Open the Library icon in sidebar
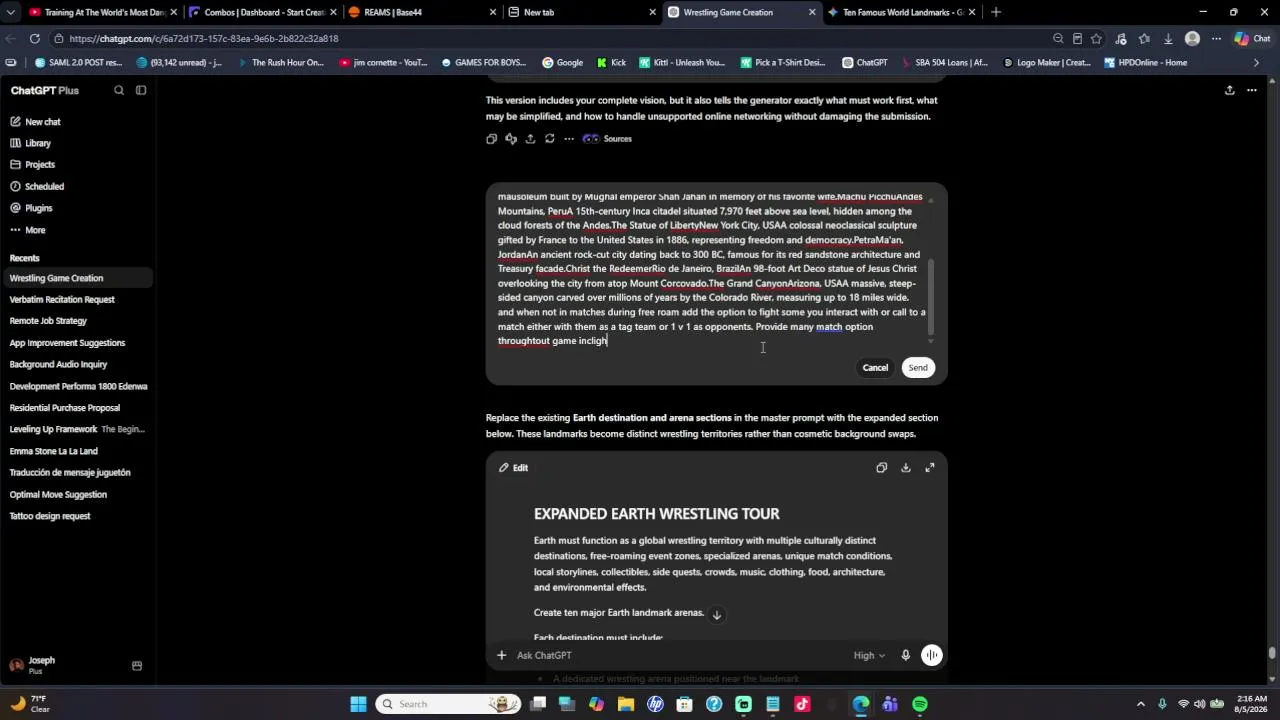The height and width of the screenshot is (720, 1280). coord(16,143)
